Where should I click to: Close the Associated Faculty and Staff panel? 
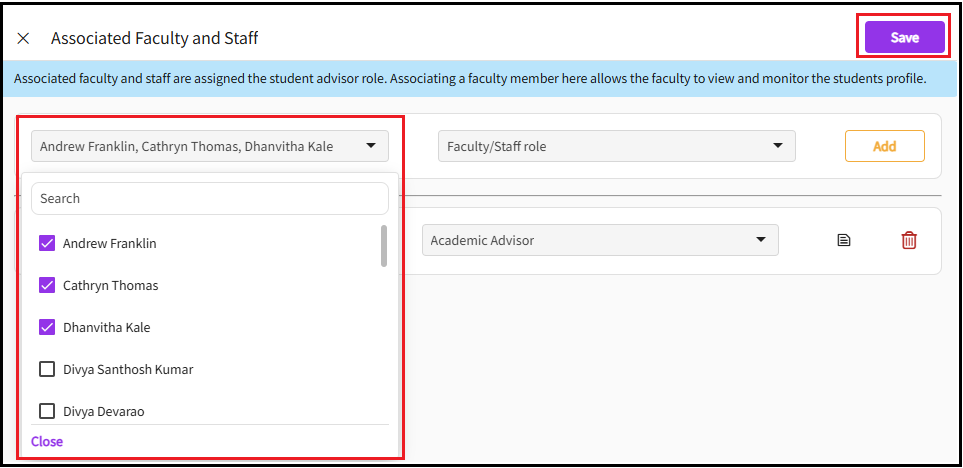click(23, 38)
